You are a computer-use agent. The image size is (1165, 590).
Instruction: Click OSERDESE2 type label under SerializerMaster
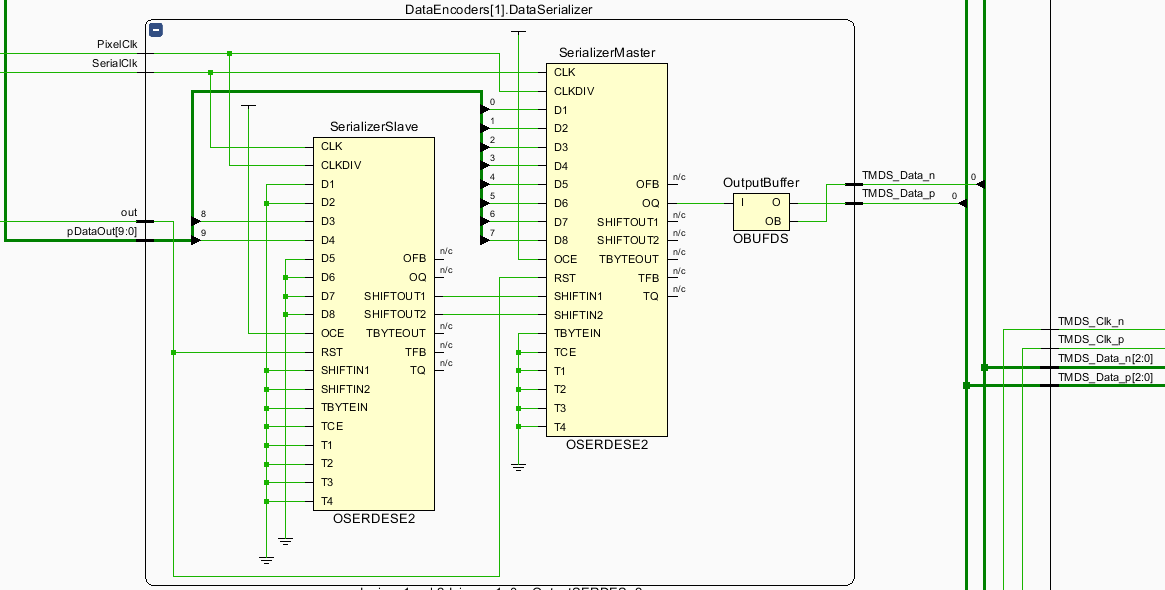[607, 444]
